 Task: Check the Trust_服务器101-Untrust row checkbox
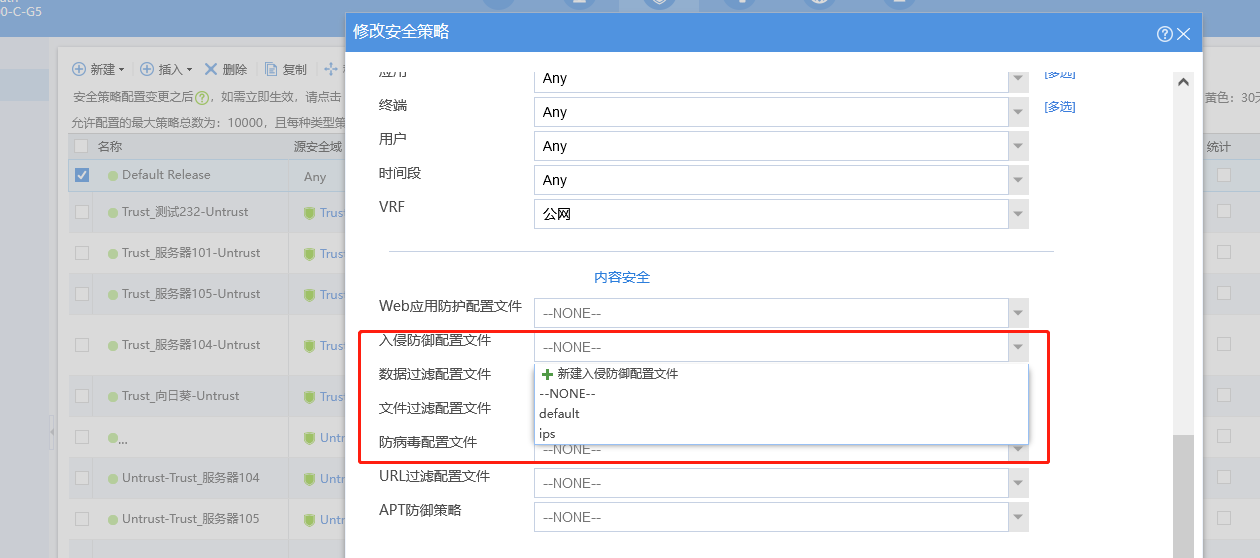click(x=82, y=253)
